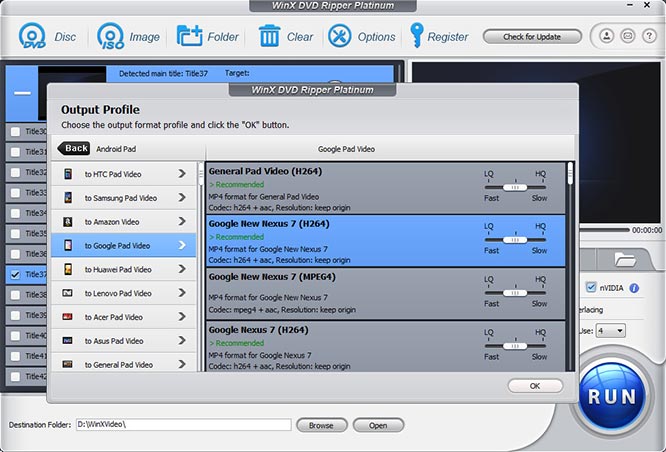The width and height of the screenshot is (666, 452).
Task: Click the Lenovo Pad device icon
Action: click(68, 293)
